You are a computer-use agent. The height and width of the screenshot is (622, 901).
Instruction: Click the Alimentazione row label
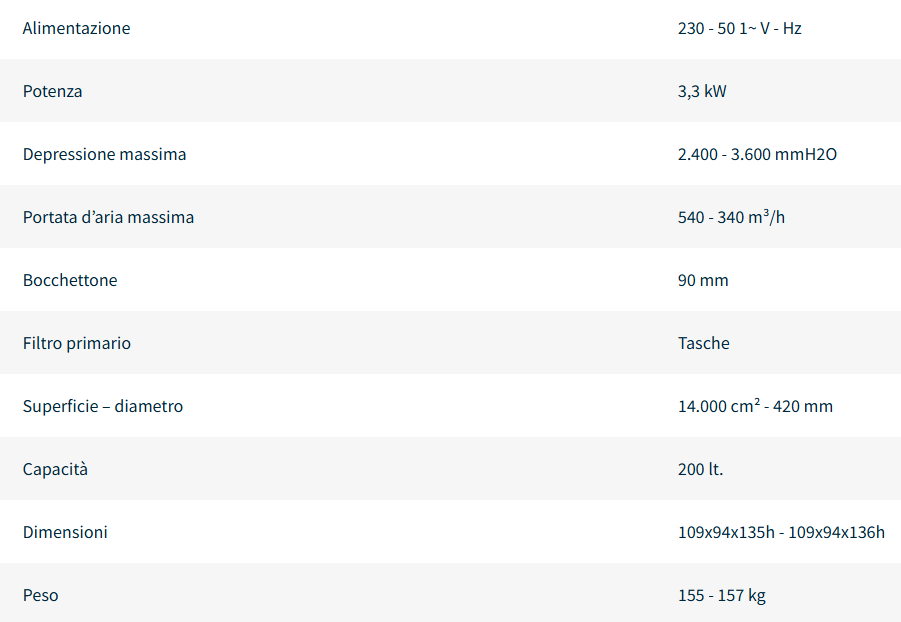[76, 28]
